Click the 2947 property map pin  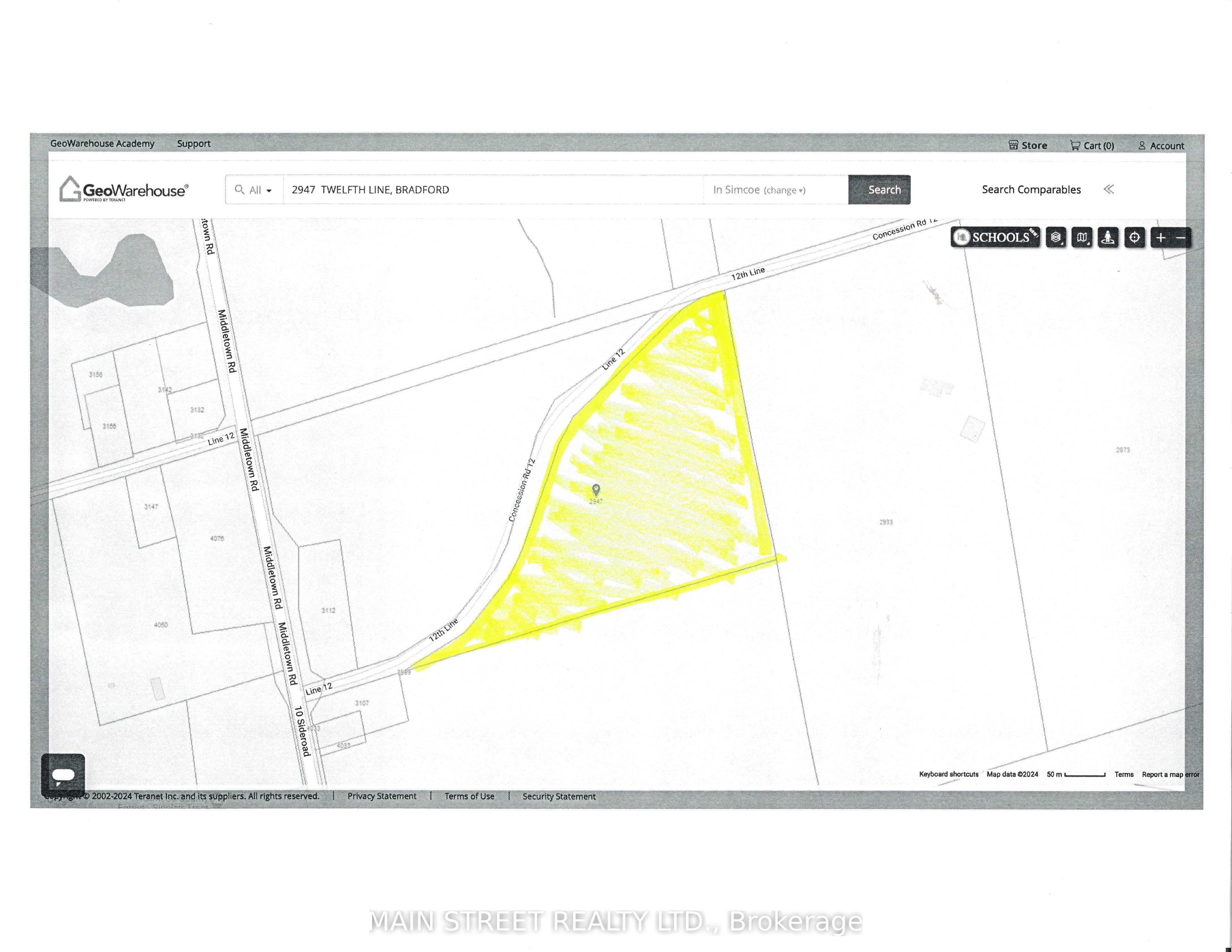click(596, 489)
